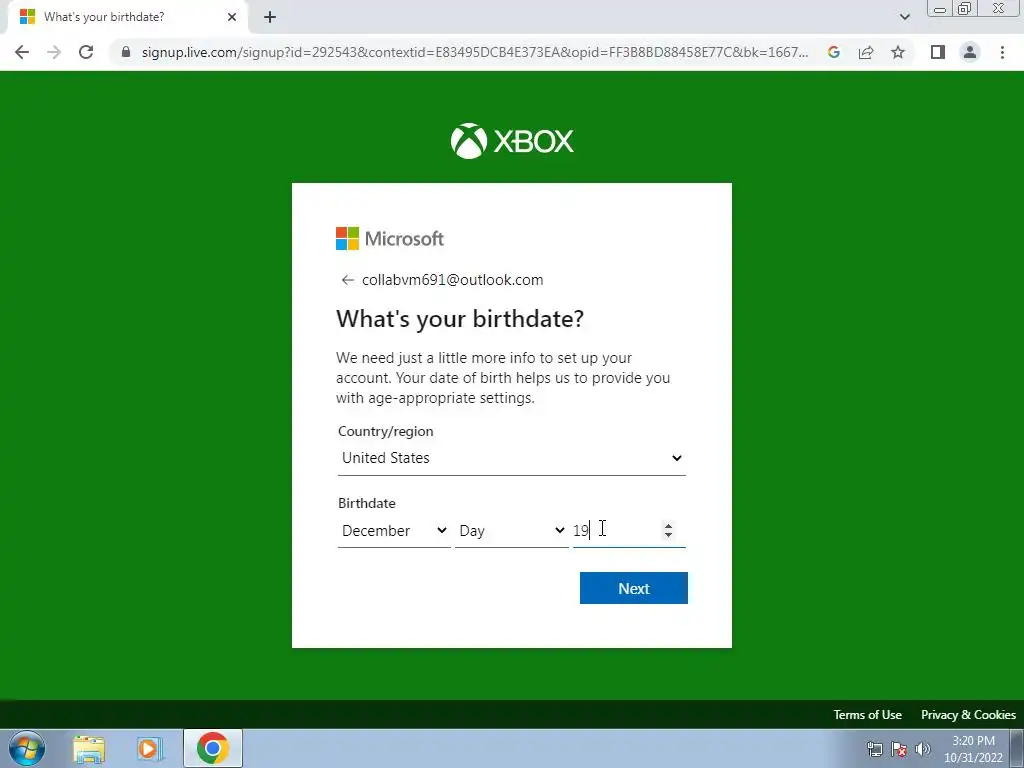Open Chrome three-dot menu
This screenshot has width=1024, height=768.
point(1002,52)
